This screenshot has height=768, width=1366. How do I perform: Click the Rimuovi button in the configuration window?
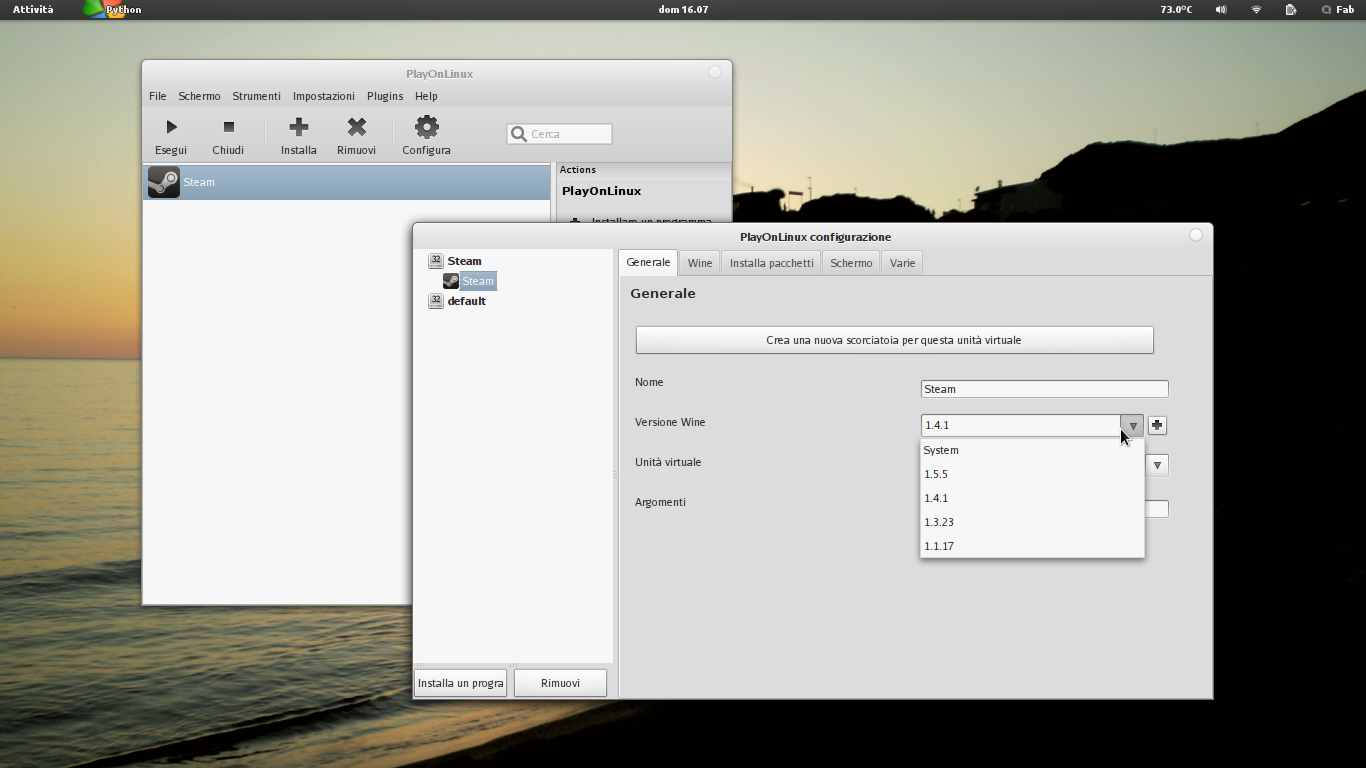point(560,683)
